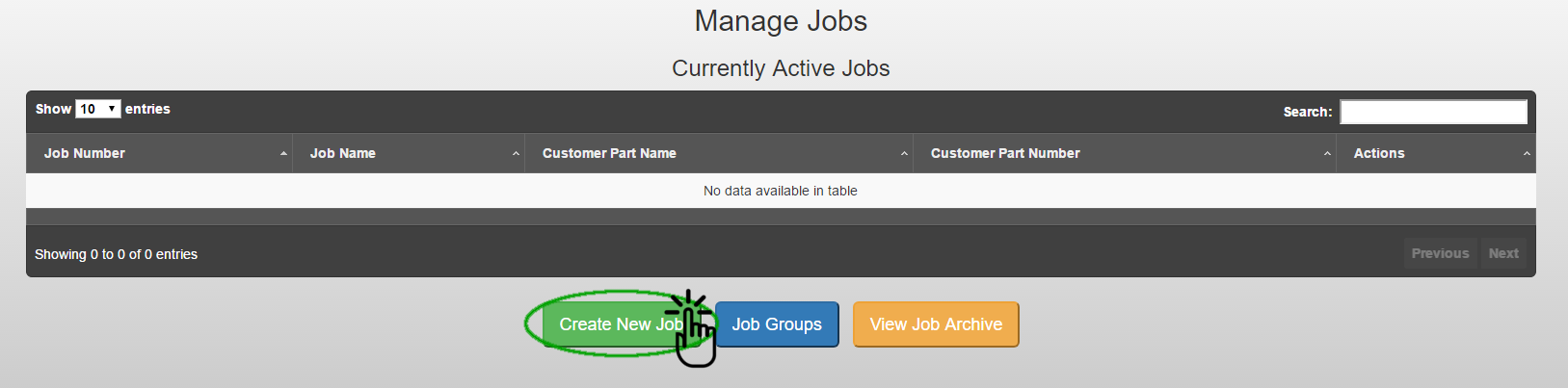Open the Job Groups page
The height and width of the screenshot is (388, 1568).
click(x=777, y=324)
